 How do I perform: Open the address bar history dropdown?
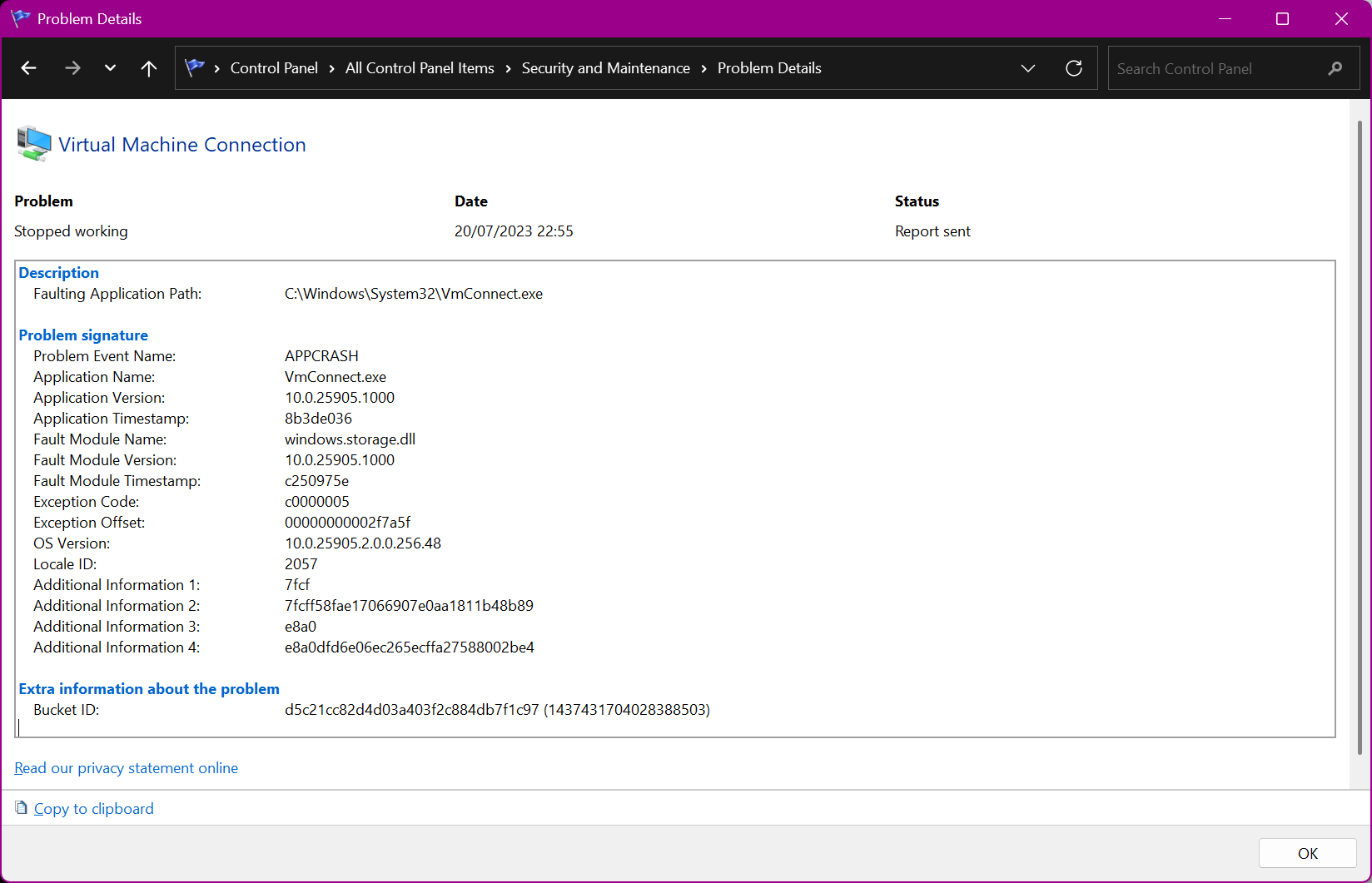pos(1028,68)
